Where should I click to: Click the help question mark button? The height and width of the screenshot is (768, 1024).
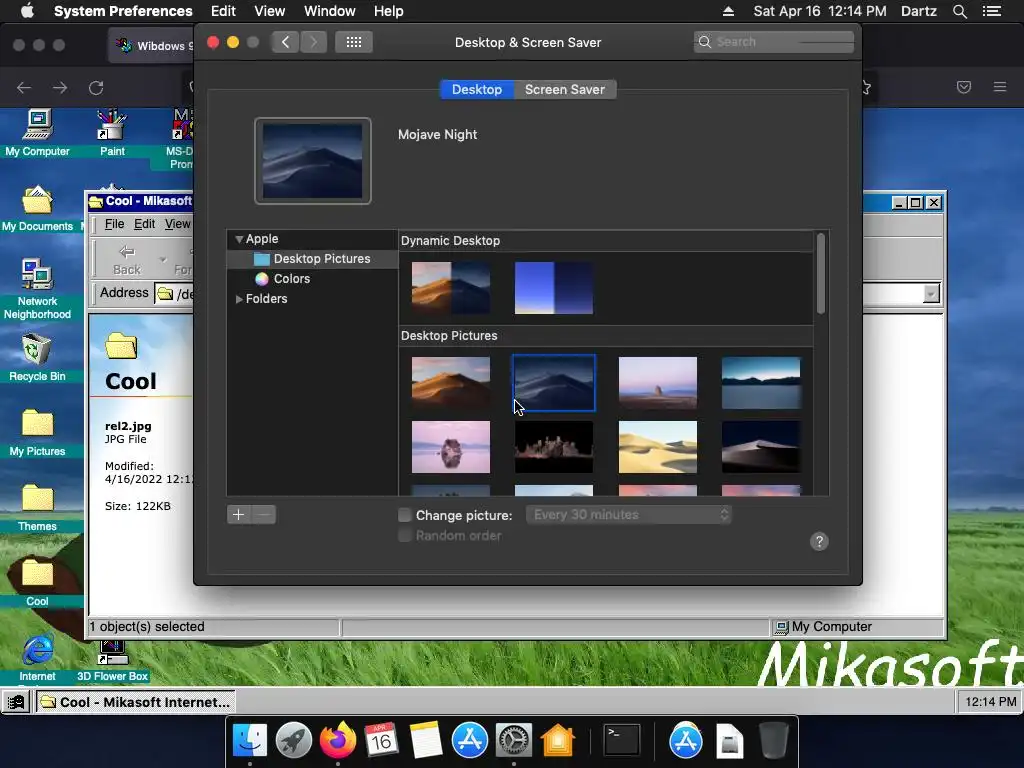tap(819, 541)
